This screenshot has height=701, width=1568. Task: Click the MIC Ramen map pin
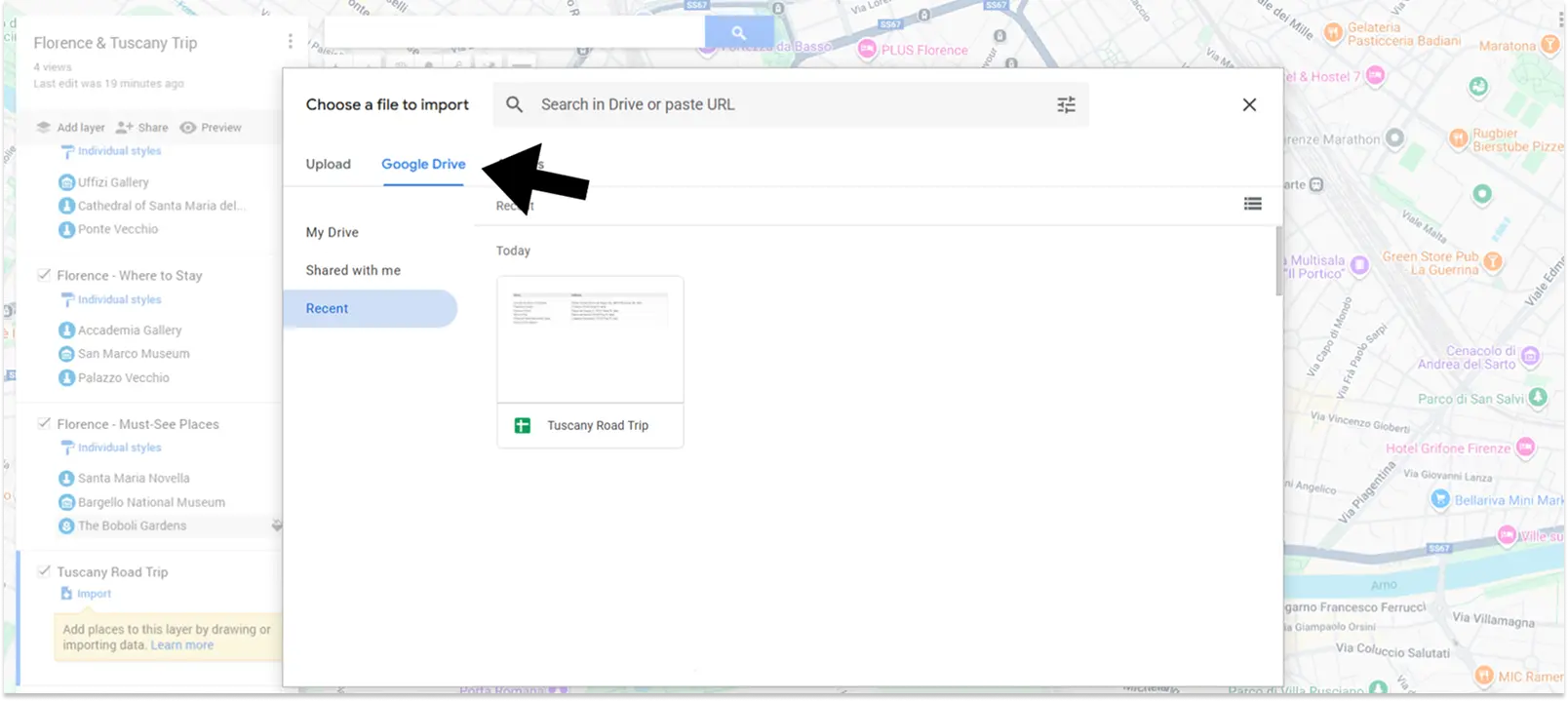1484,675
